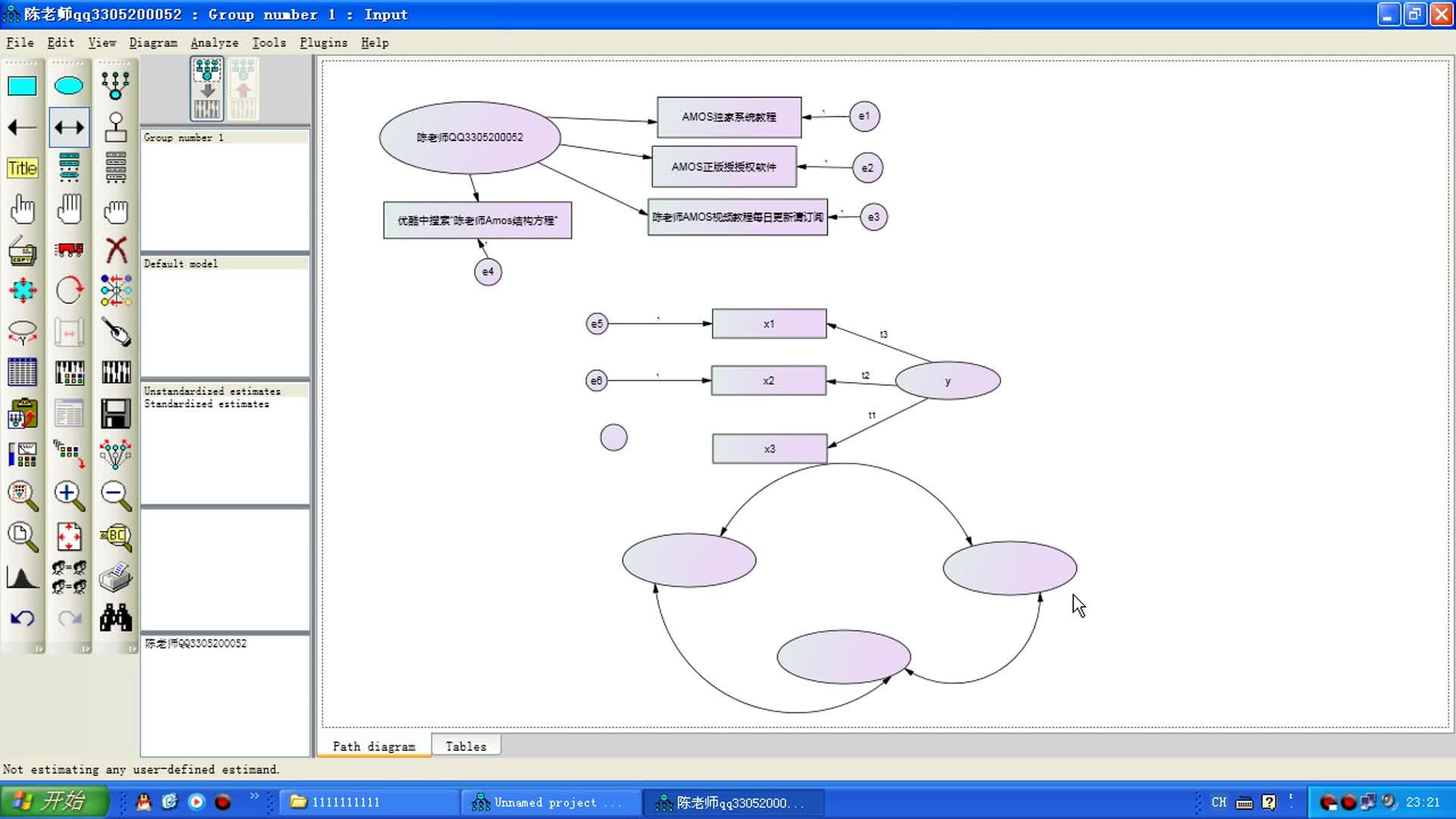The height and width of the screenshot is (819, 1456).
Task: Click the undo arrow icon
Action: 22,618
